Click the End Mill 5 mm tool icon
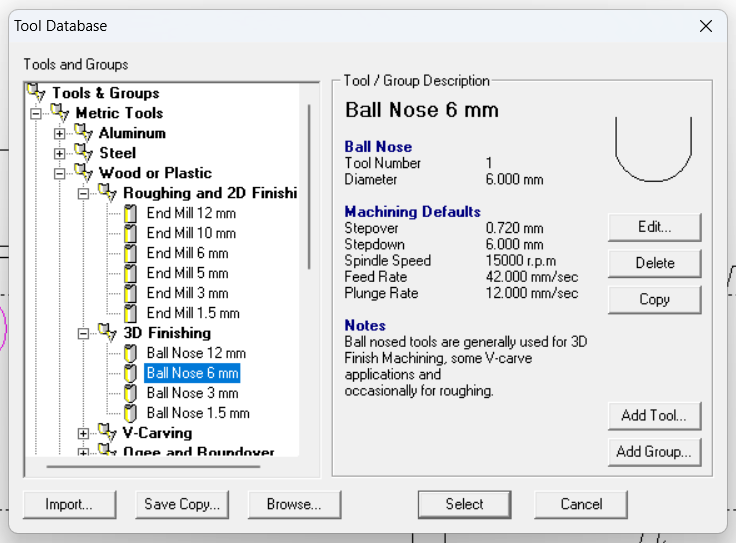Image resolution: width=736 pixels, height=543 pixels. tap(130, 273)
